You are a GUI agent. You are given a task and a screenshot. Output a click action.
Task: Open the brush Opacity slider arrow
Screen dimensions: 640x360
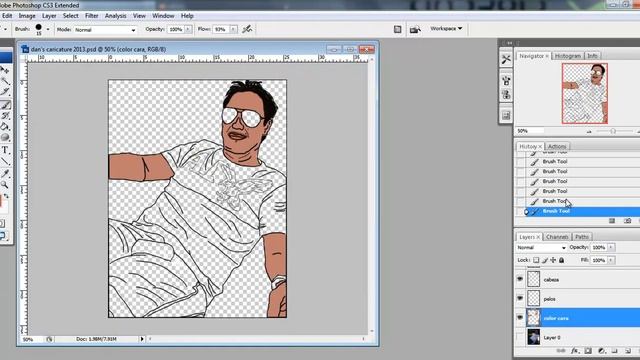(188, 29)
